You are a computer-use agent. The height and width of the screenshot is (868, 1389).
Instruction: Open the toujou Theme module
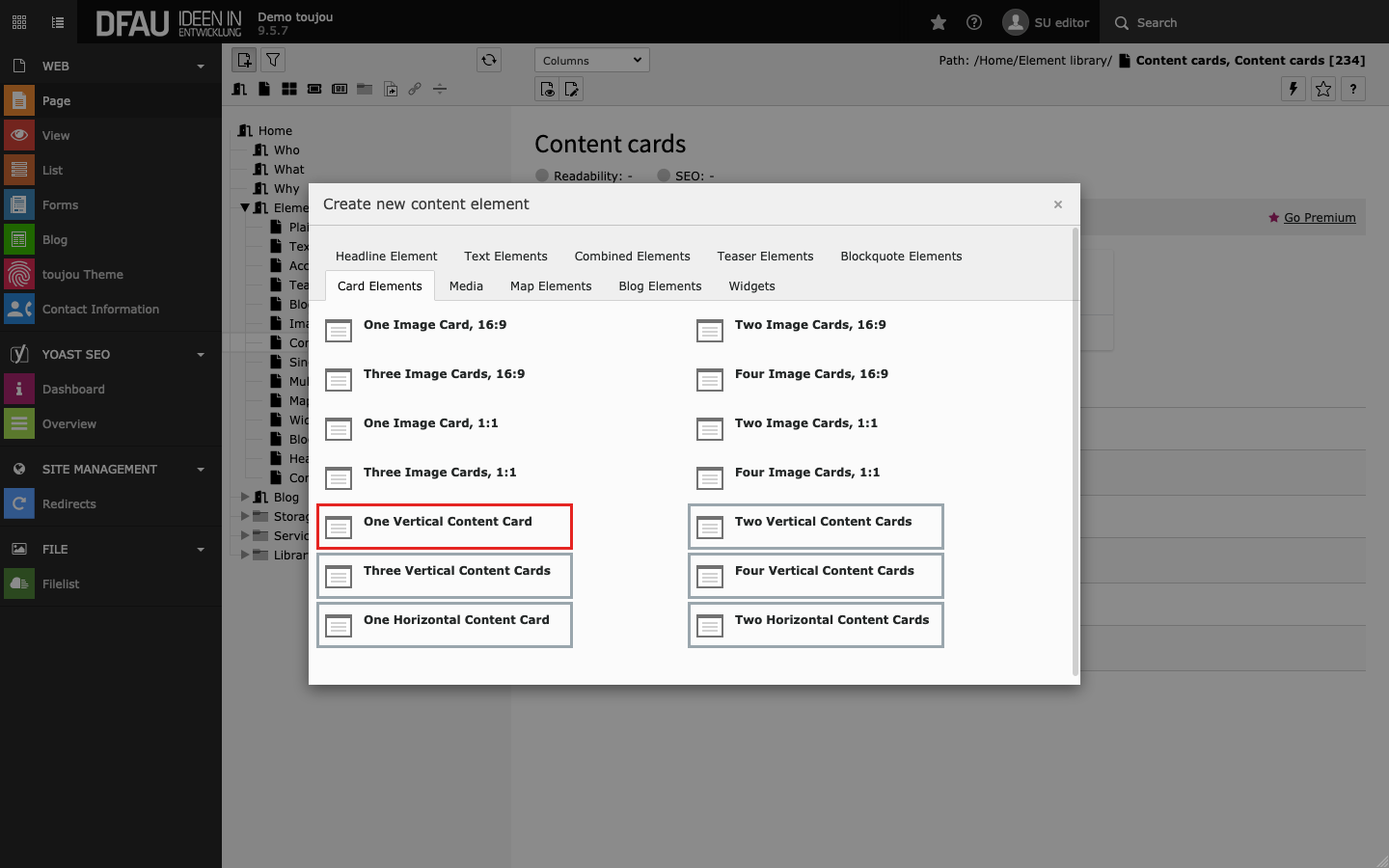[82, 274]
